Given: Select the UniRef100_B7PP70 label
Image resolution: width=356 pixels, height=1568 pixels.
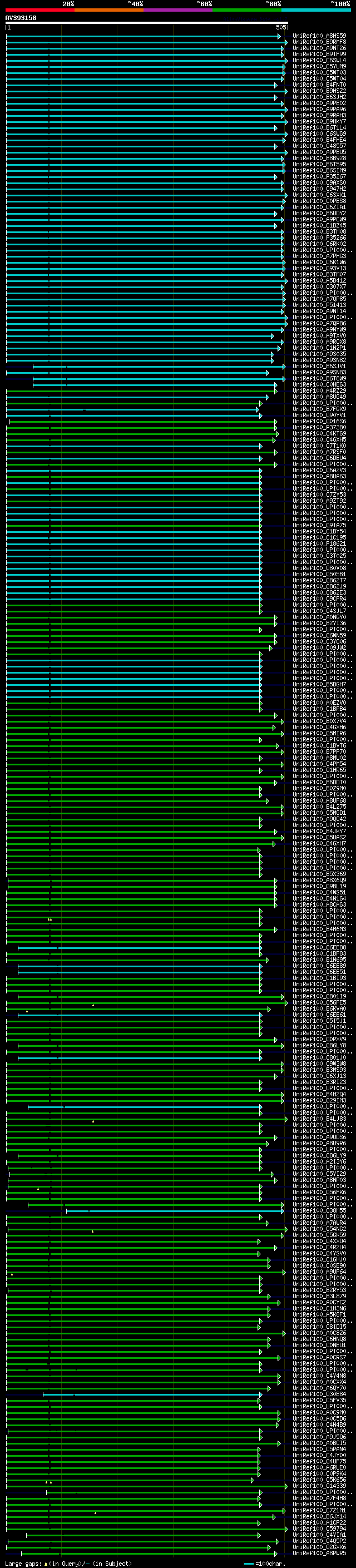Looking at the screenshot, I should 319,752.
